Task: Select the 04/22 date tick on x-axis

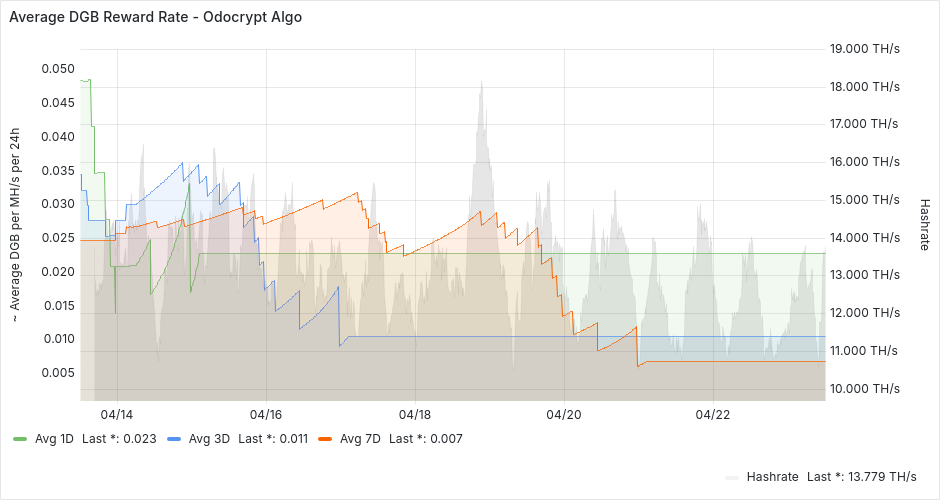Action: click(712, 413)
